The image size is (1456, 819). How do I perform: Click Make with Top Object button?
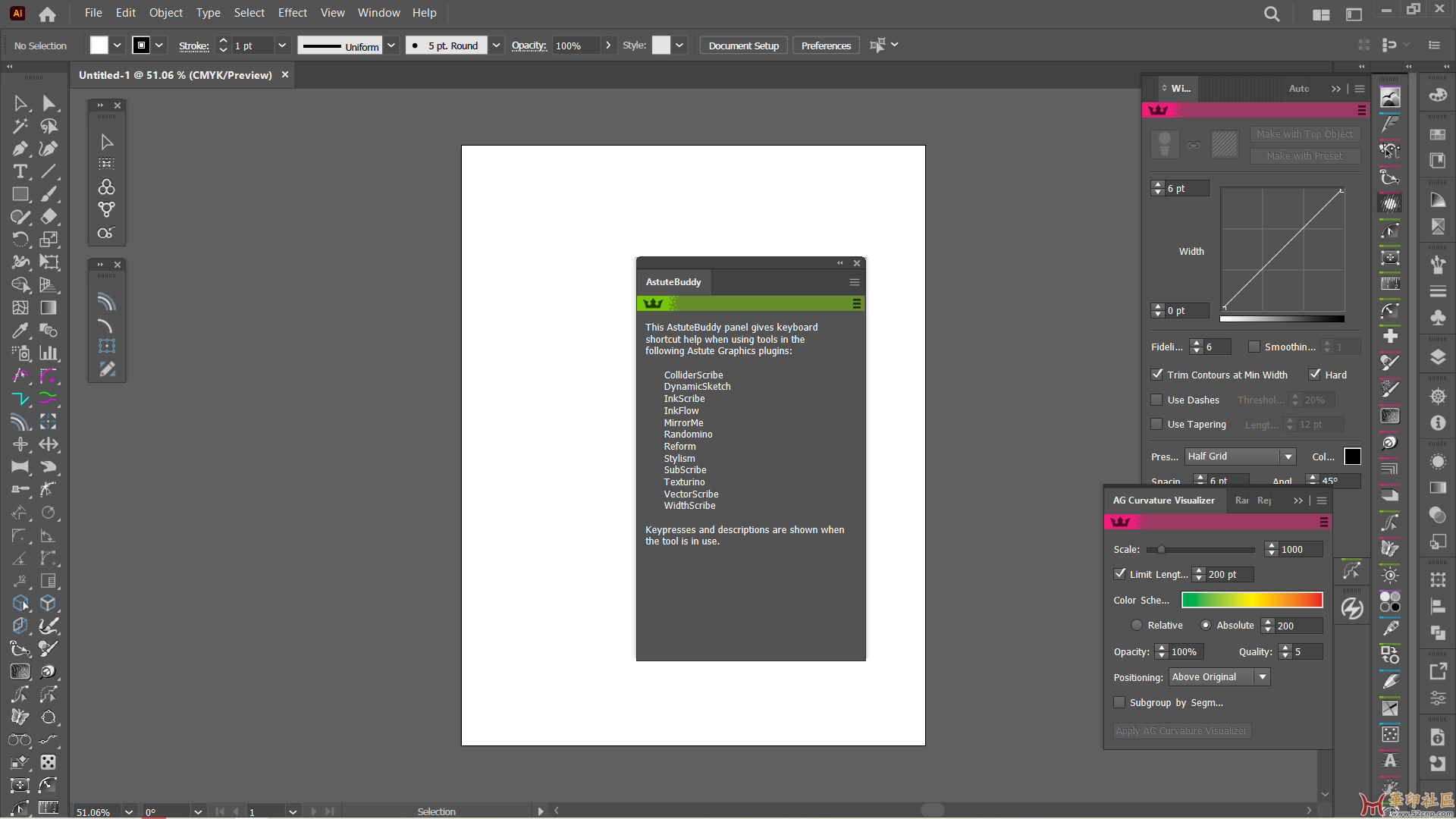click(x=1304, y=134)
